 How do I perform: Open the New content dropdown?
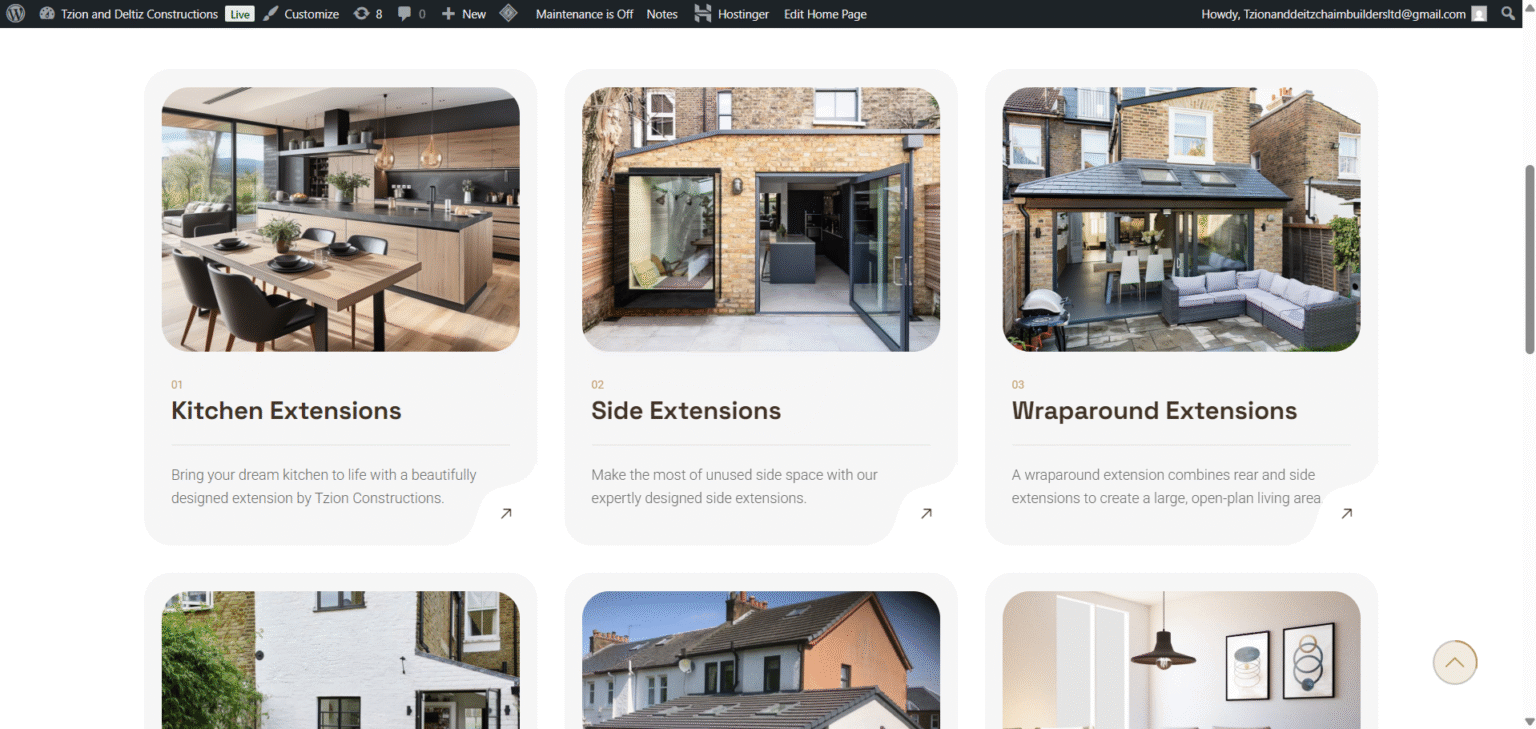coord(464,14)
